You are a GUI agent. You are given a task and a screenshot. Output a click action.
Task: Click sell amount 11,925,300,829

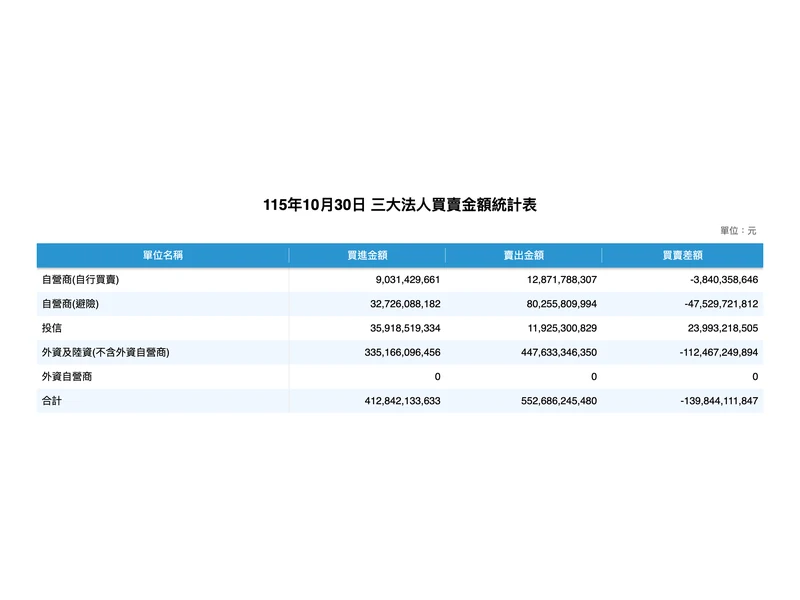coord(562,328)
